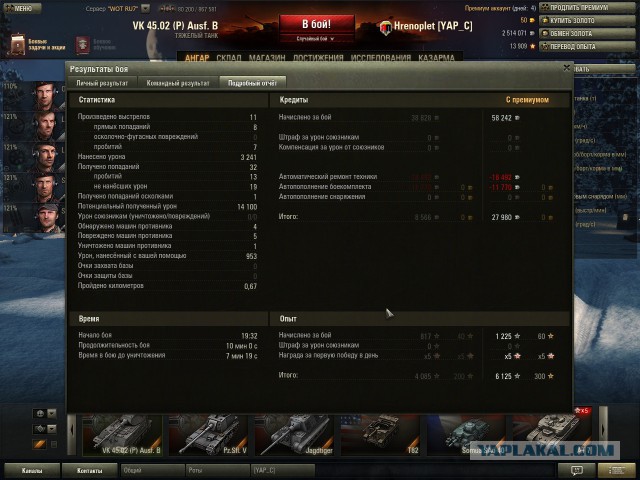Select the Somua SAu 40 tank

pos(467,435)
